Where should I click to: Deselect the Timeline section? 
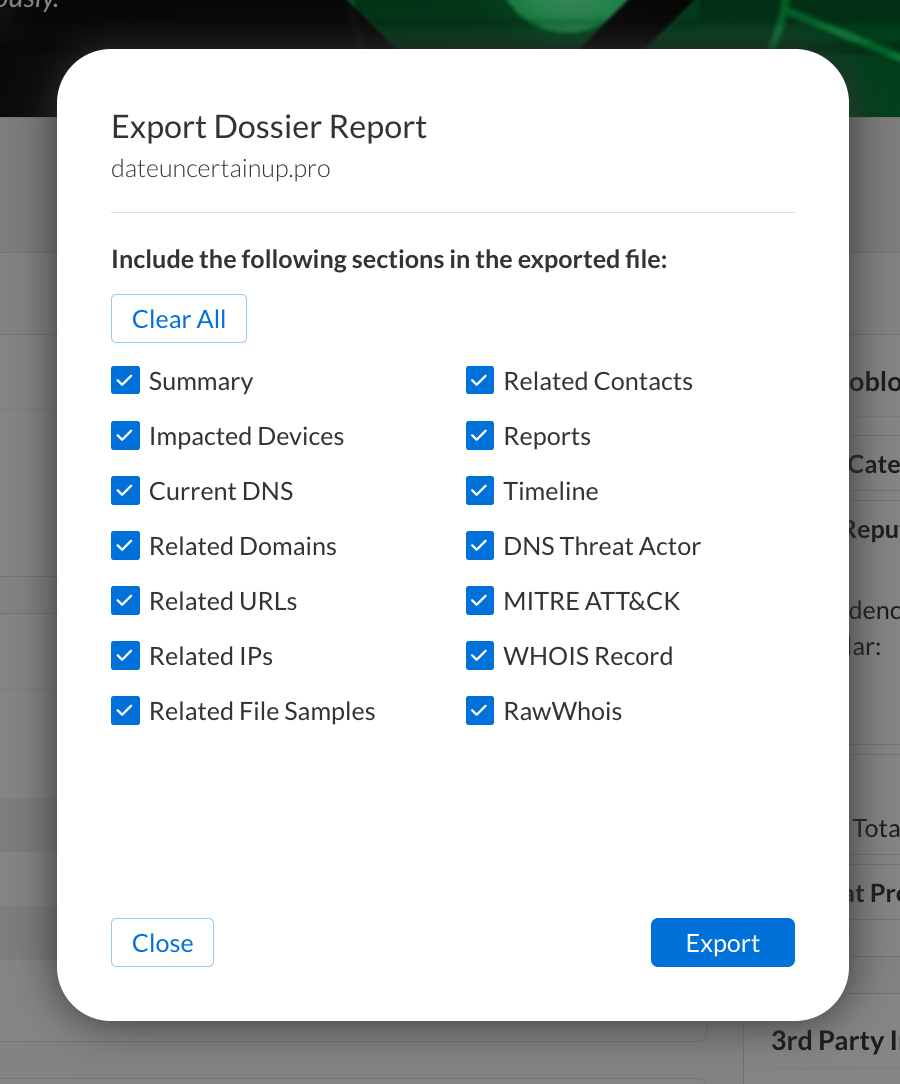[480, 491]
